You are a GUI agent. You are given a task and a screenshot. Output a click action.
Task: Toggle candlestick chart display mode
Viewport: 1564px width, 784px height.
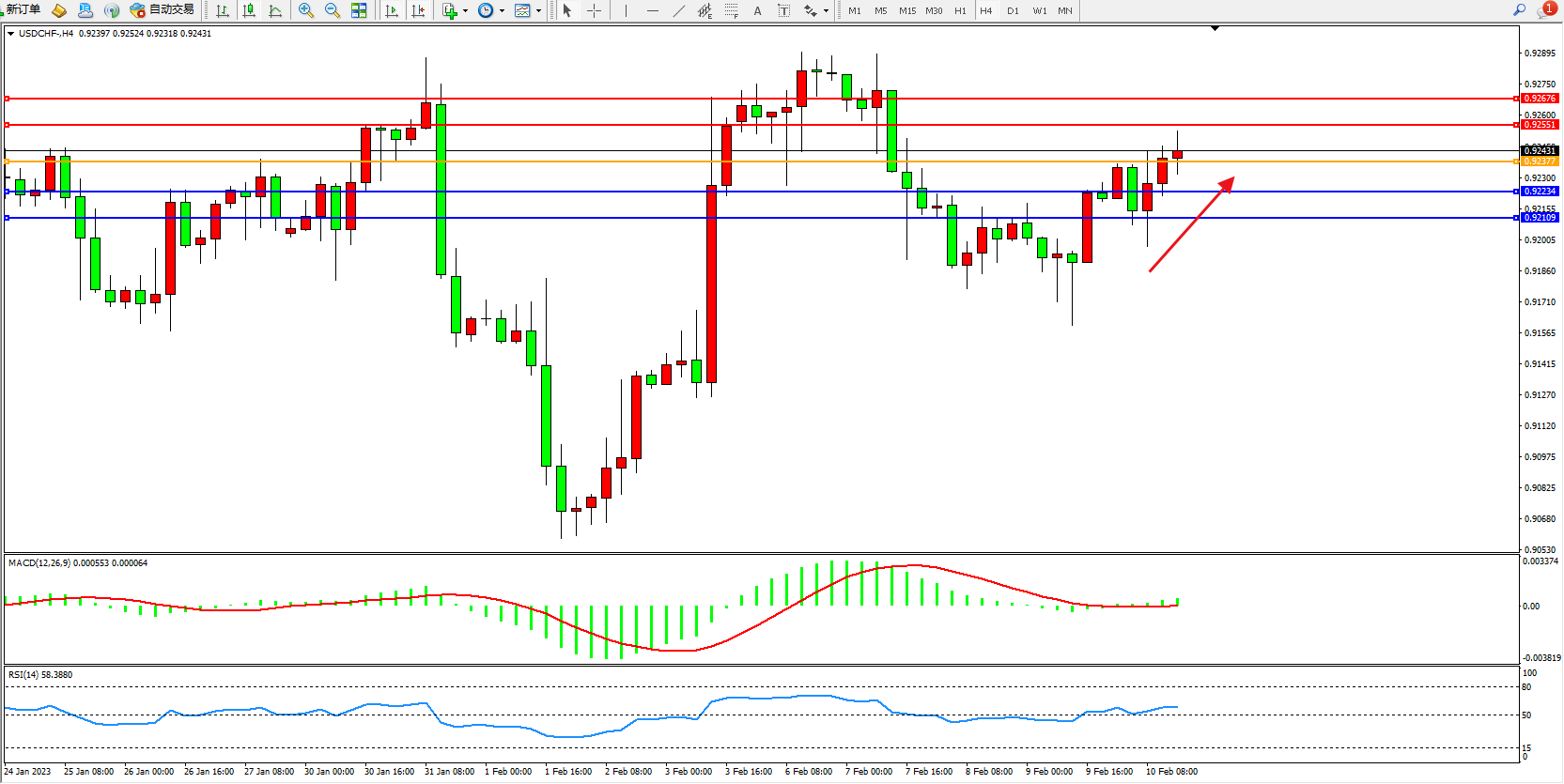tap(248, 10)
